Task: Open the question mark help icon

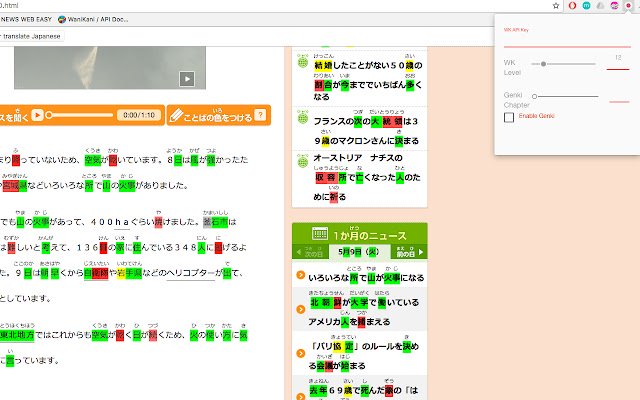Action: click(x=260, y=115)
